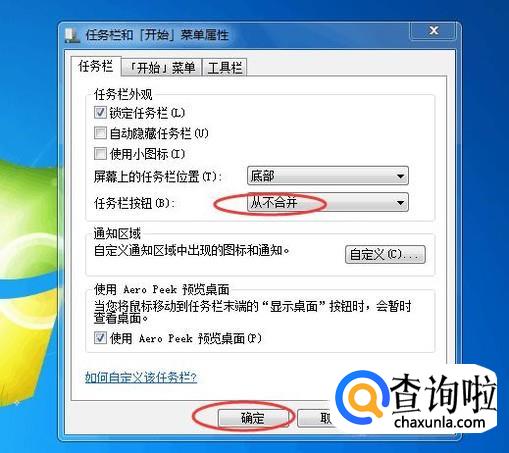Click the arrow on the 从不合并 dropdown
The width and height of the screenshot is (509, 453).
(x=400, y=202)
